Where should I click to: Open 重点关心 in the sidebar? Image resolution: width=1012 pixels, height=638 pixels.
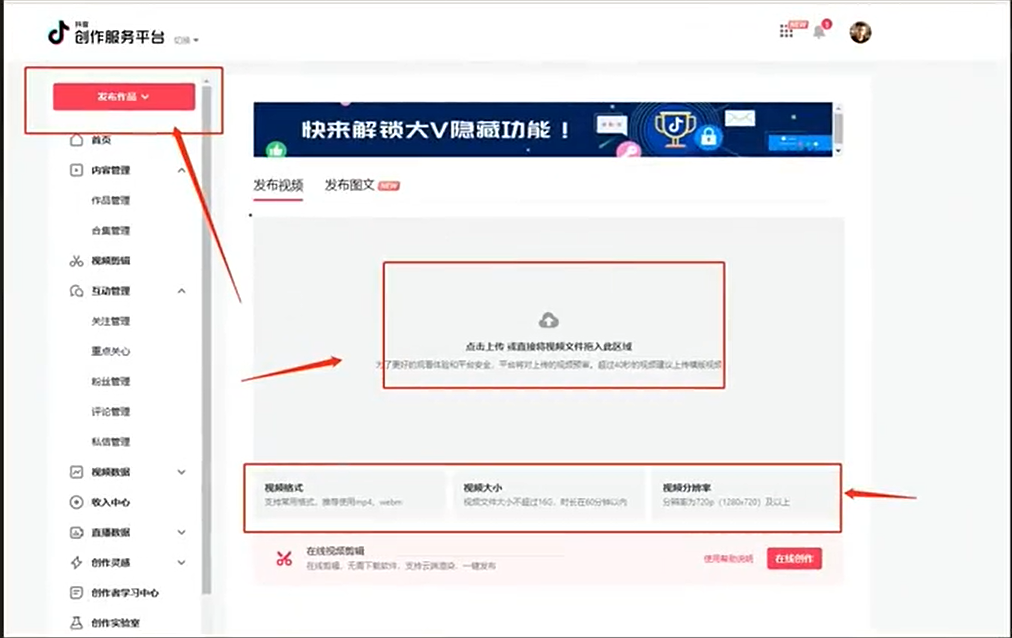[110, 352]
